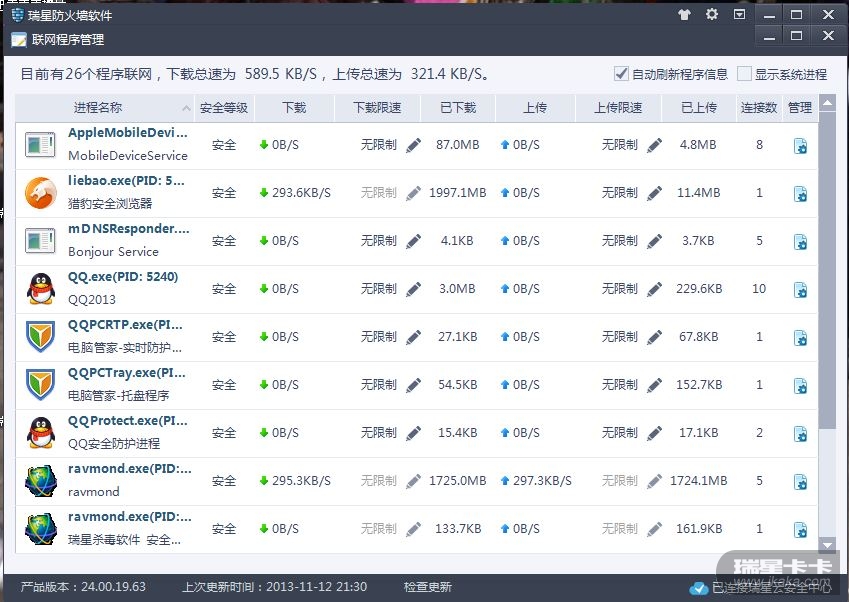Sort by 连接数 column header
Image resolution: width=849 pixels, height=602 pixels.
coord(759,108)
